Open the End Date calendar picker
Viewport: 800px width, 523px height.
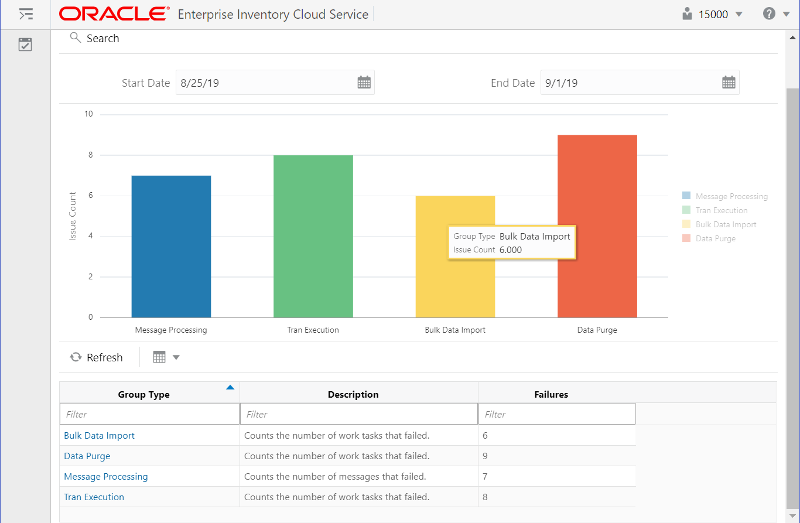[x=729, y=83]
